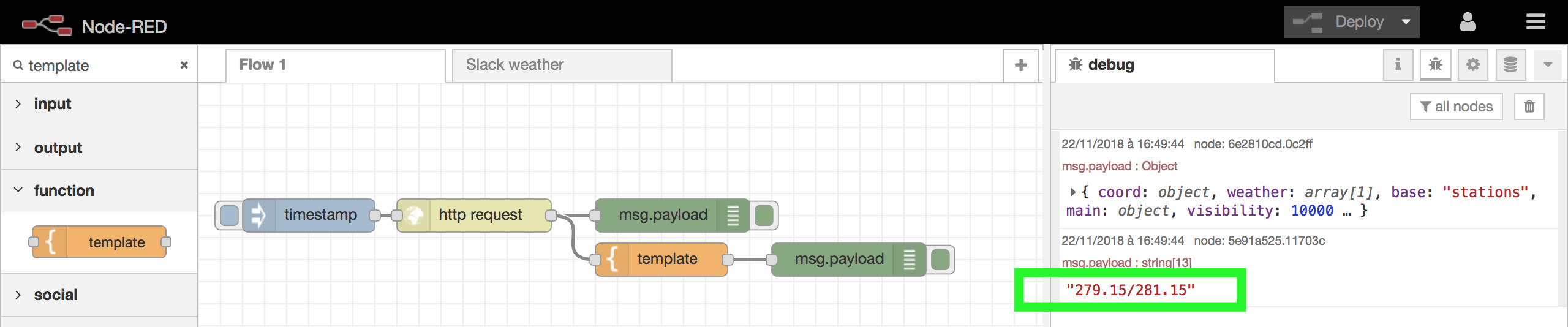Open the debug messages bug icon

[1435, 65]
